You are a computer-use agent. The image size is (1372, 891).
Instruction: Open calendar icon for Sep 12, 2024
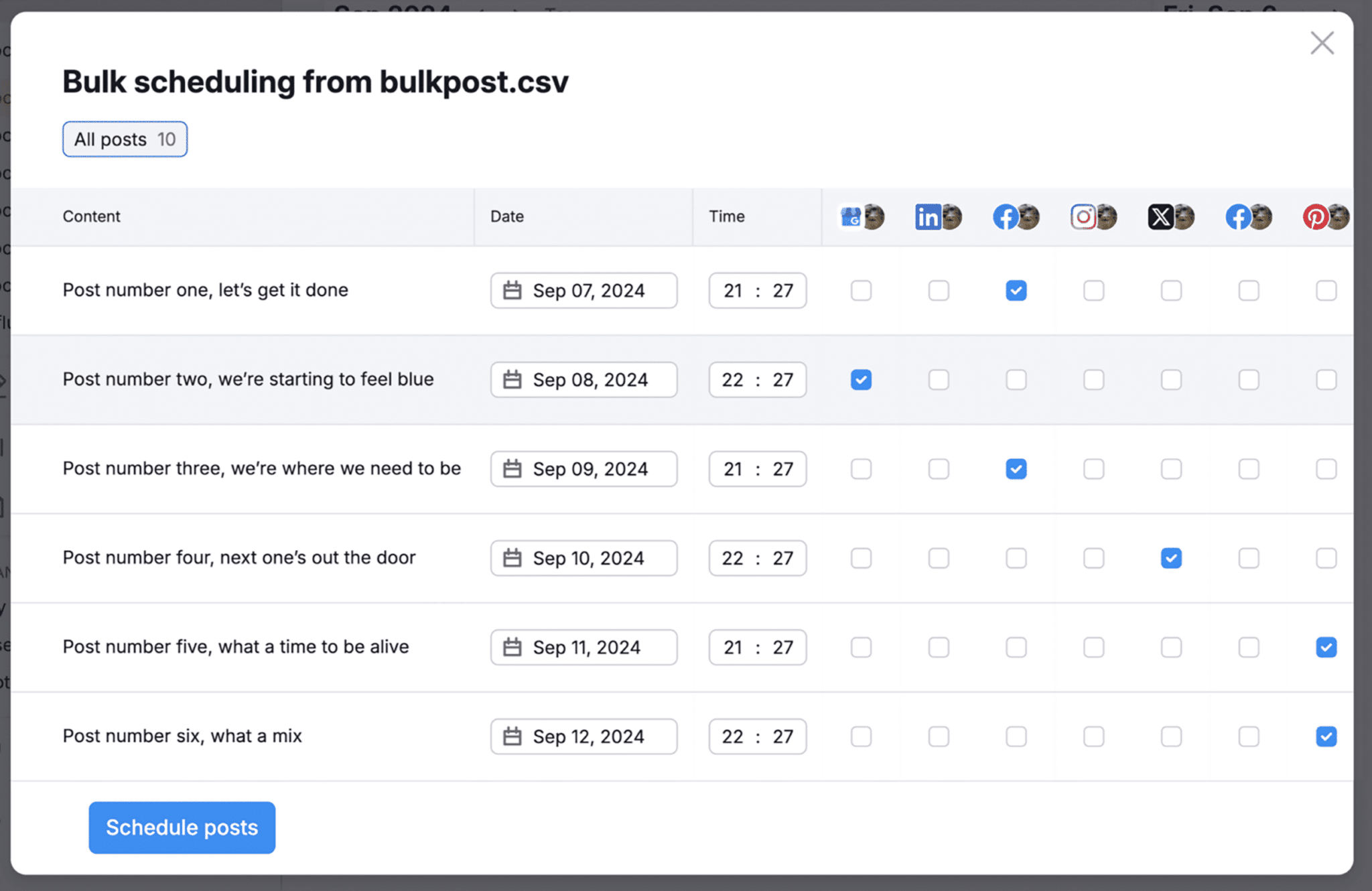pos(512,736)
